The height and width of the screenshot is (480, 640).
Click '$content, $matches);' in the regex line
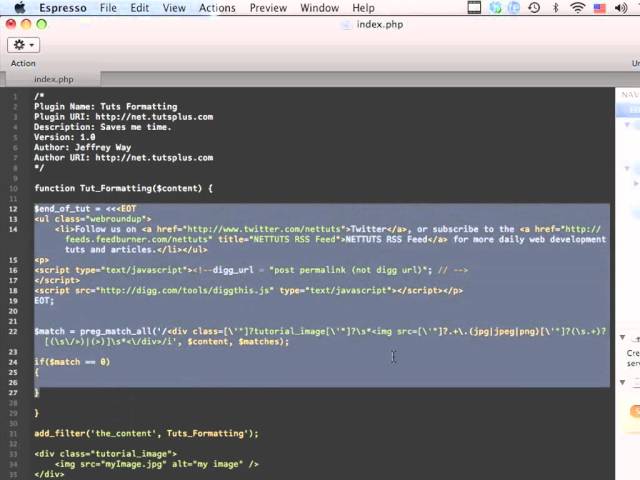[238, 341]
